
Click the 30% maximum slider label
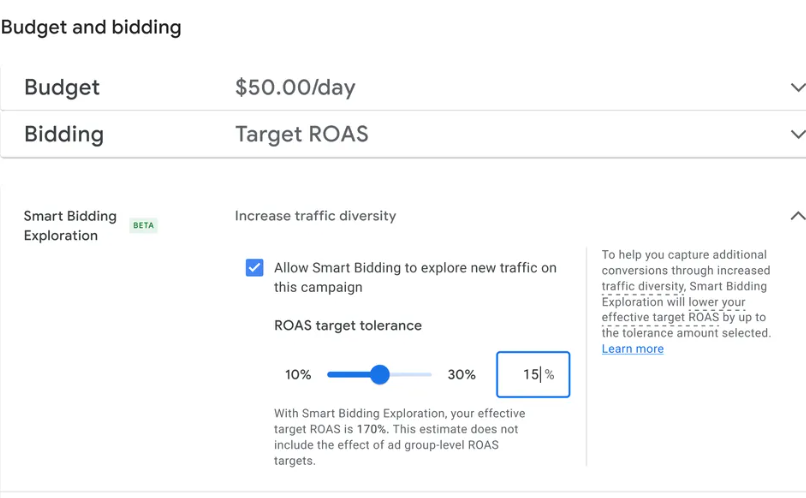click(461, 375)
